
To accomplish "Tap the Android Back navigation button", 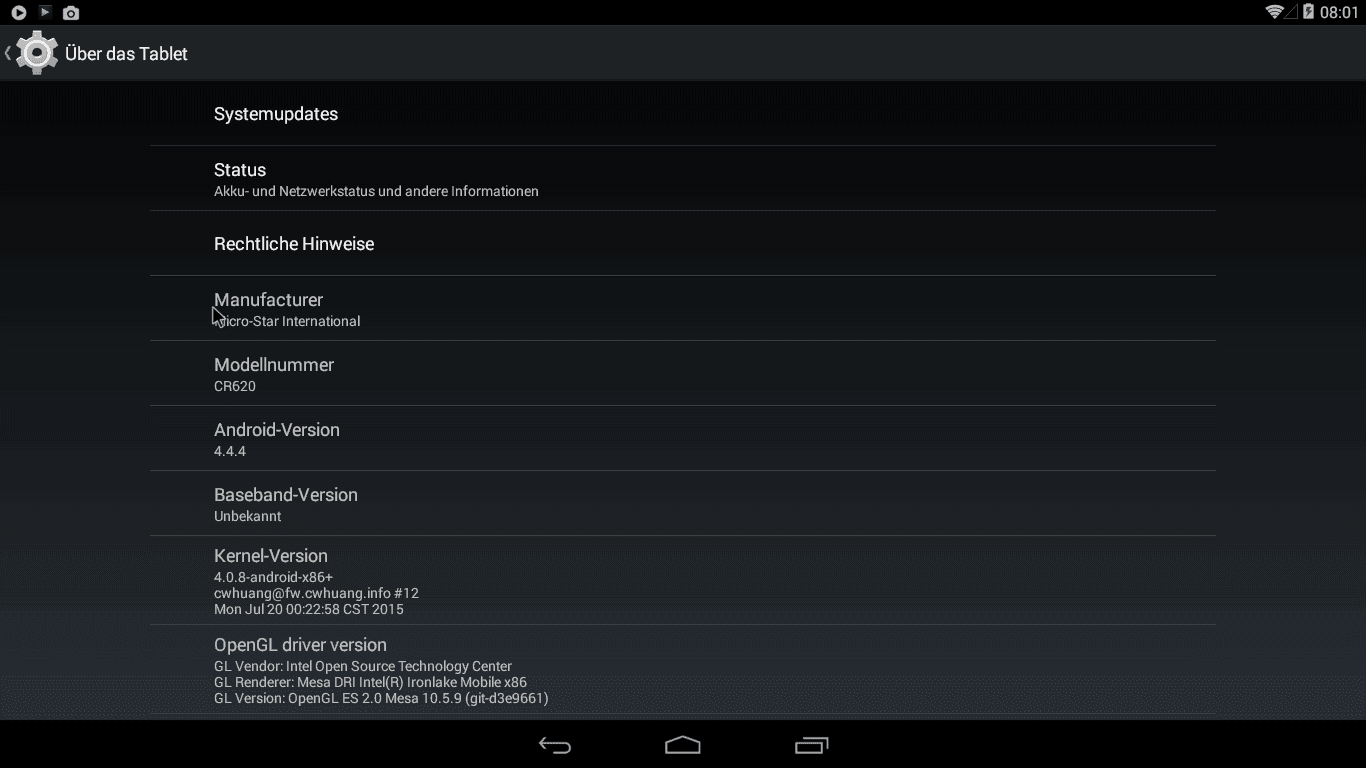I will pyautogui.click(x=555, y=745).
